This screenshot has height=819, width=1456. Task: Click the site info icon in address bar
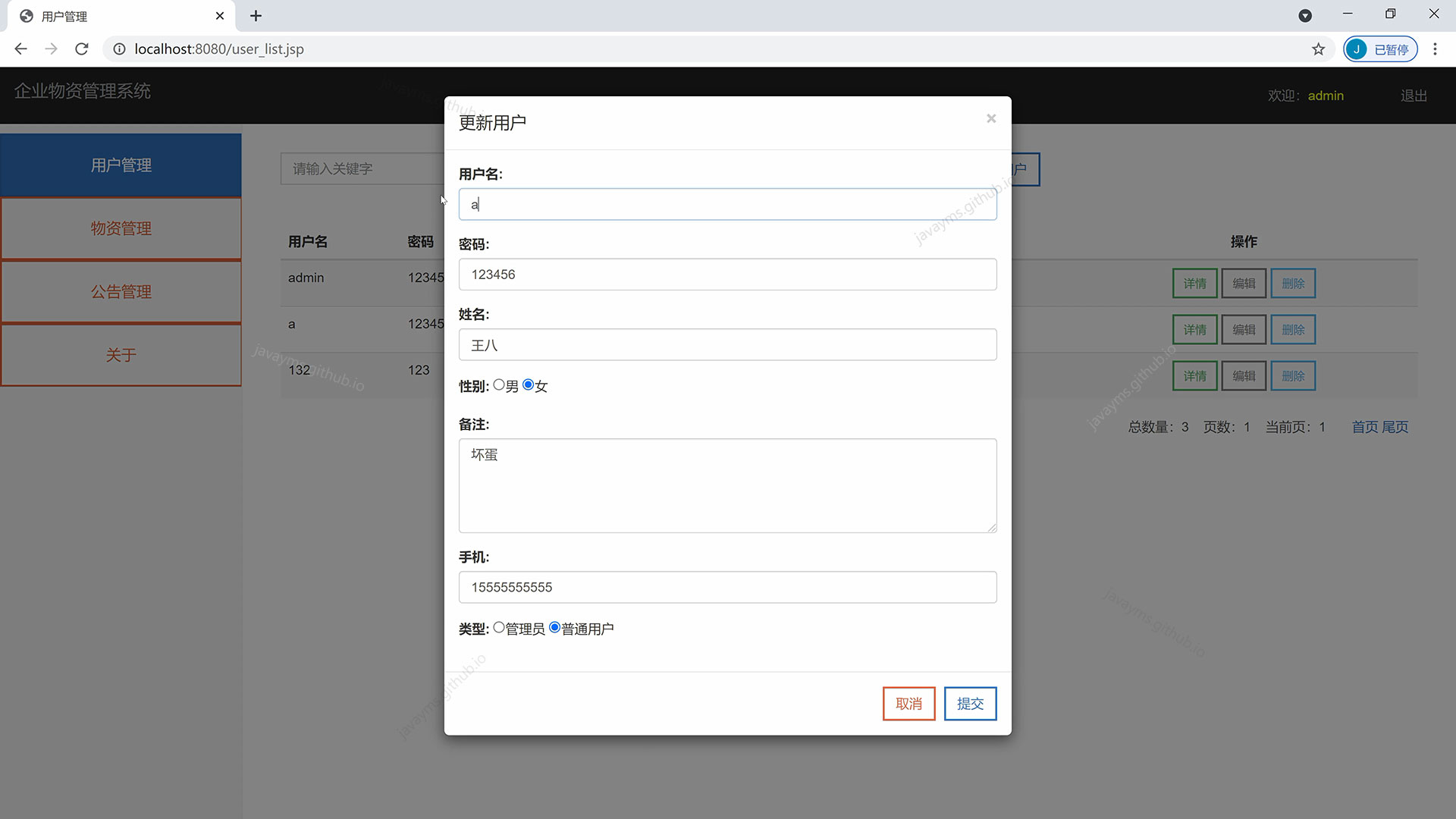[119, 49]
